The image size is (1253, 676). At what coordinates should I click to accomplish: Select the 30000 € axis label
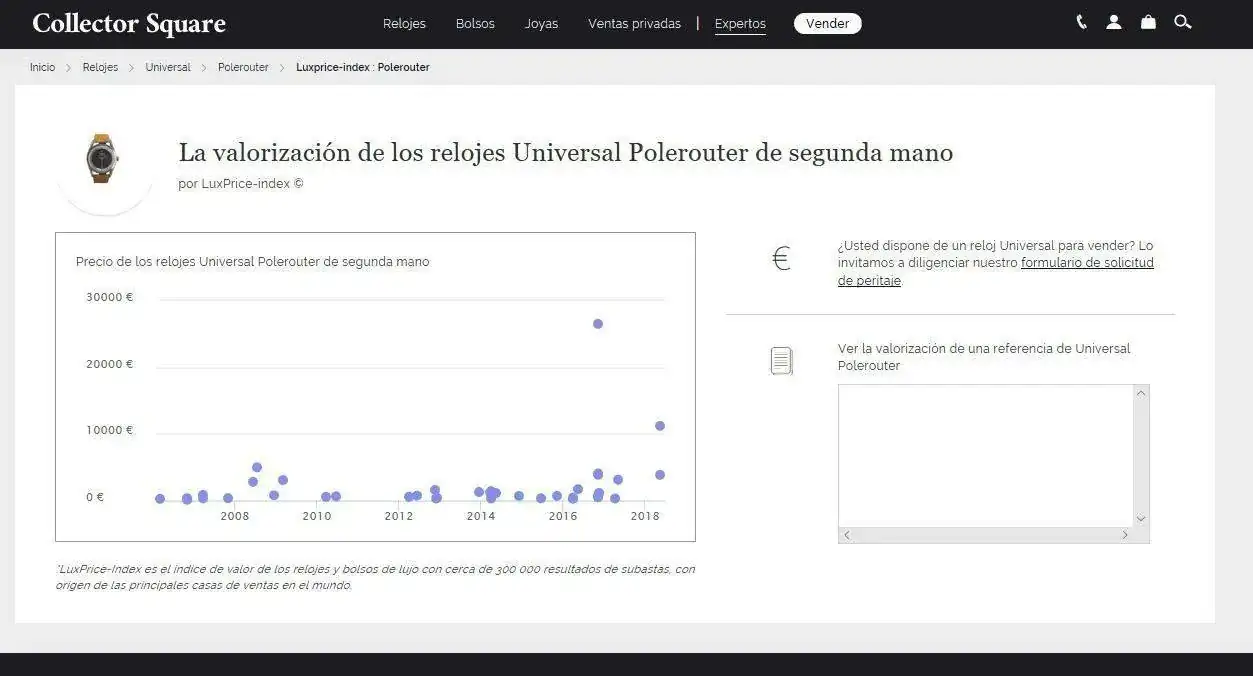coord(110,297)
